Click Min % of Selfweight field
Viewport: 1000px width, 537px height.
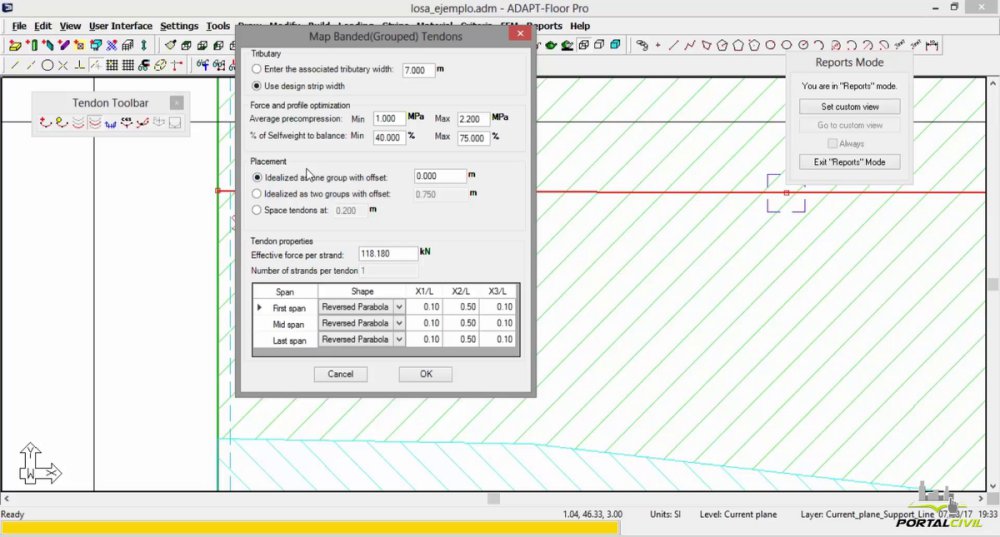pyautogui.click(x=388, y=138)
